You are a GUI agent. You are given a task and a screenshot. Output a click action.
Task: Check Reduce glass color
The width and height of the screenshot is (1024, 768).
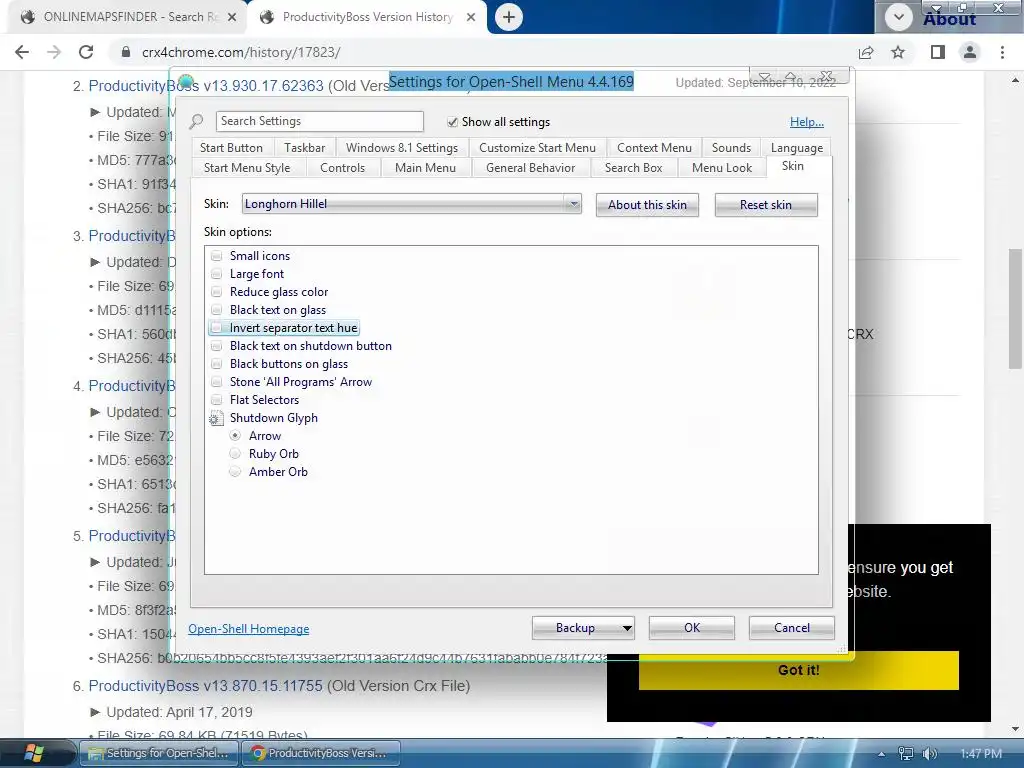point(216,292)
